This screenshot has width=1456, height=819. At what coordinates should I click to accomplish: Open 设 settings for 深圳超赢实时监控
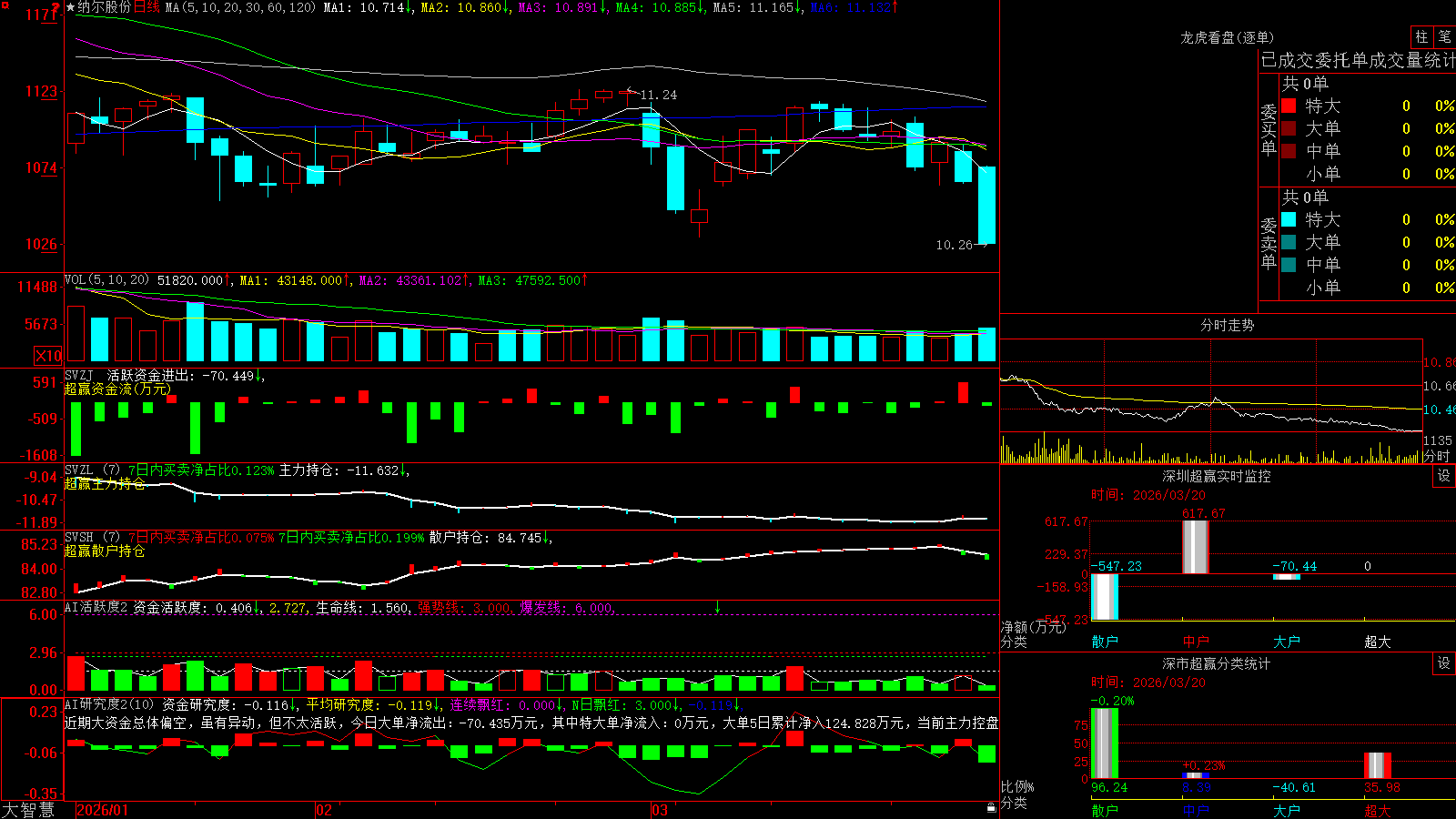point(1444,476)
